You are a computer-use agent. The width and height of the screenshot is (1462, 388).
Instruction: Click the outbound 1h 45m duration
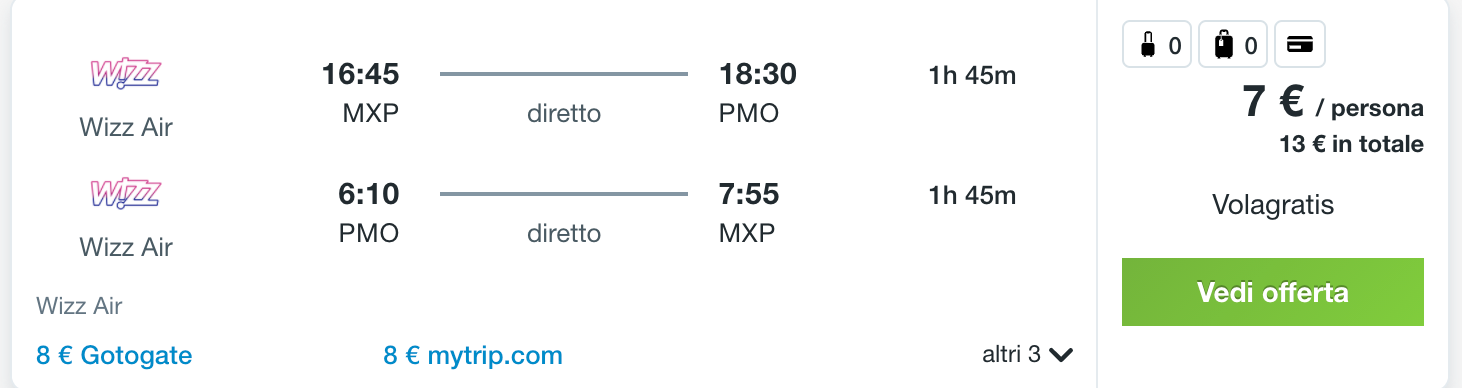coord(972,75)
